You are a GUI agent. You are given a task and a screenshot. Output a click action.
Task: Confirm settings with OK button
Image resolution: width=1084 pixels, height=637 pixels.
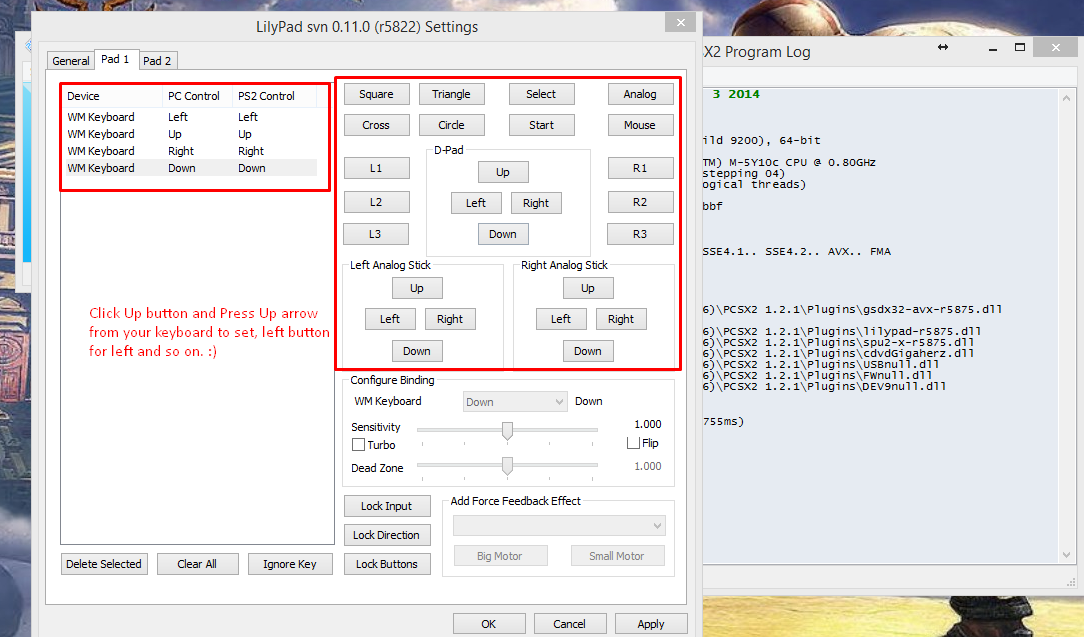tap(489, 624)
